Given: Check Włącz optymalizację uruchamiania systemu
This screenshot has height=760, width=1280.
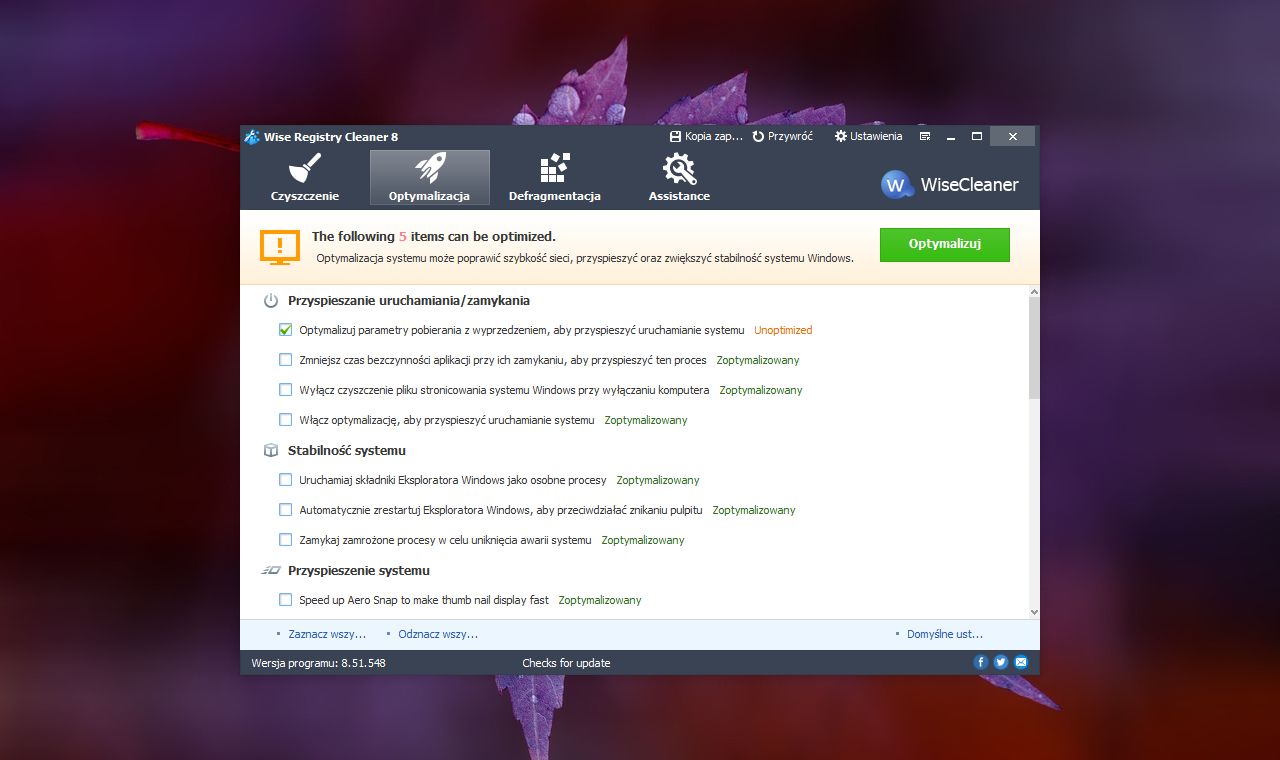Looking at the screenshot, I should [x=286, y=420].
